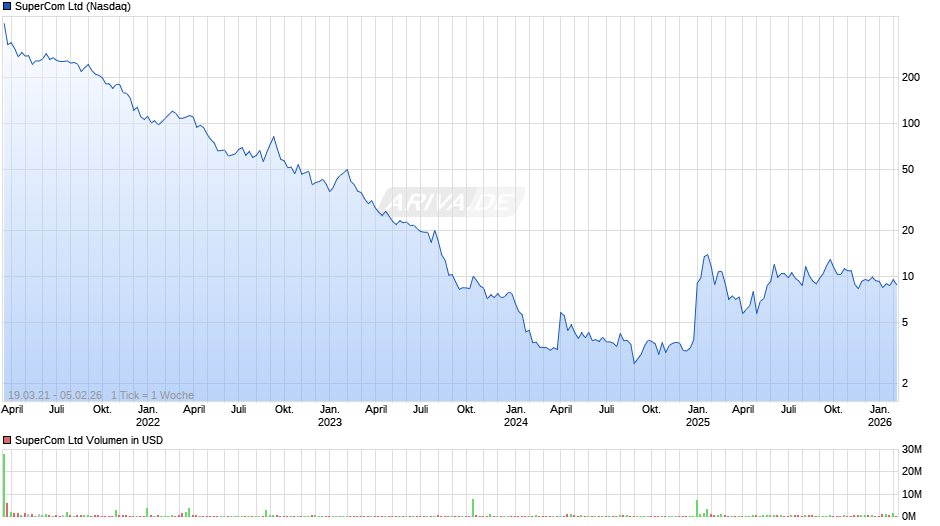Viewport: 940px width, 526px height.
Task: Click the 'Jan. 2025' time axis label
Action: (x=698, y=416)
